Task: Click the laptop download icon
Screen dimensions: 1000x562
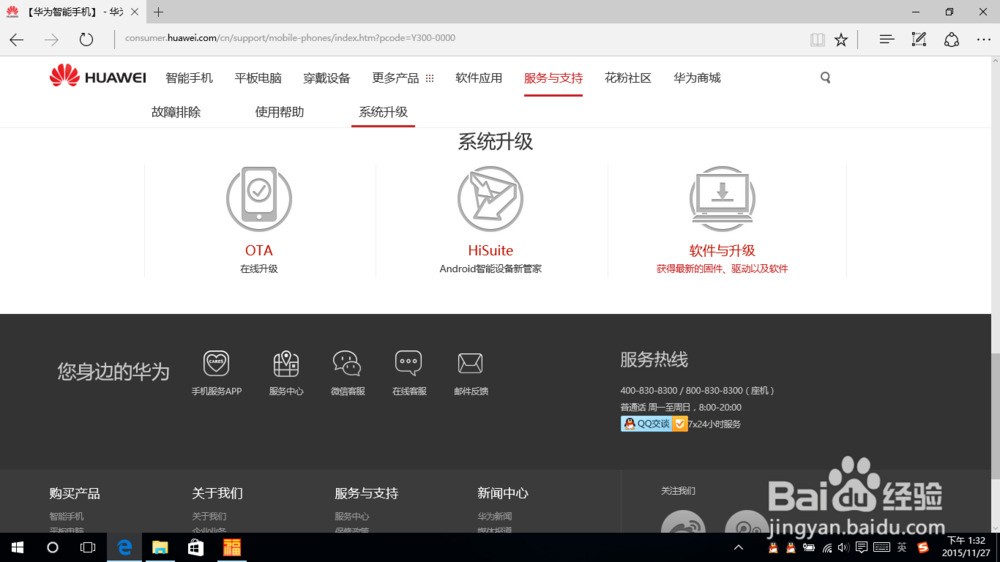Action: (x=722, y=198)
